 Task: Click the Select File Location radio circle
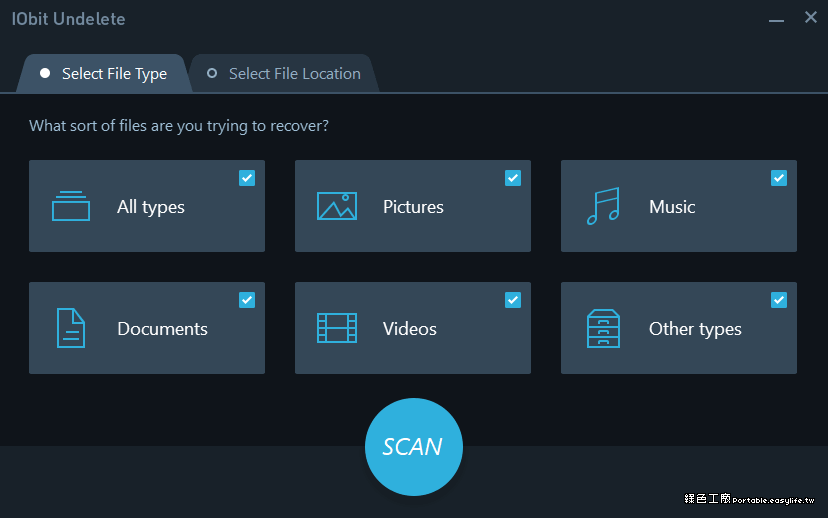(x=212, y=73)
